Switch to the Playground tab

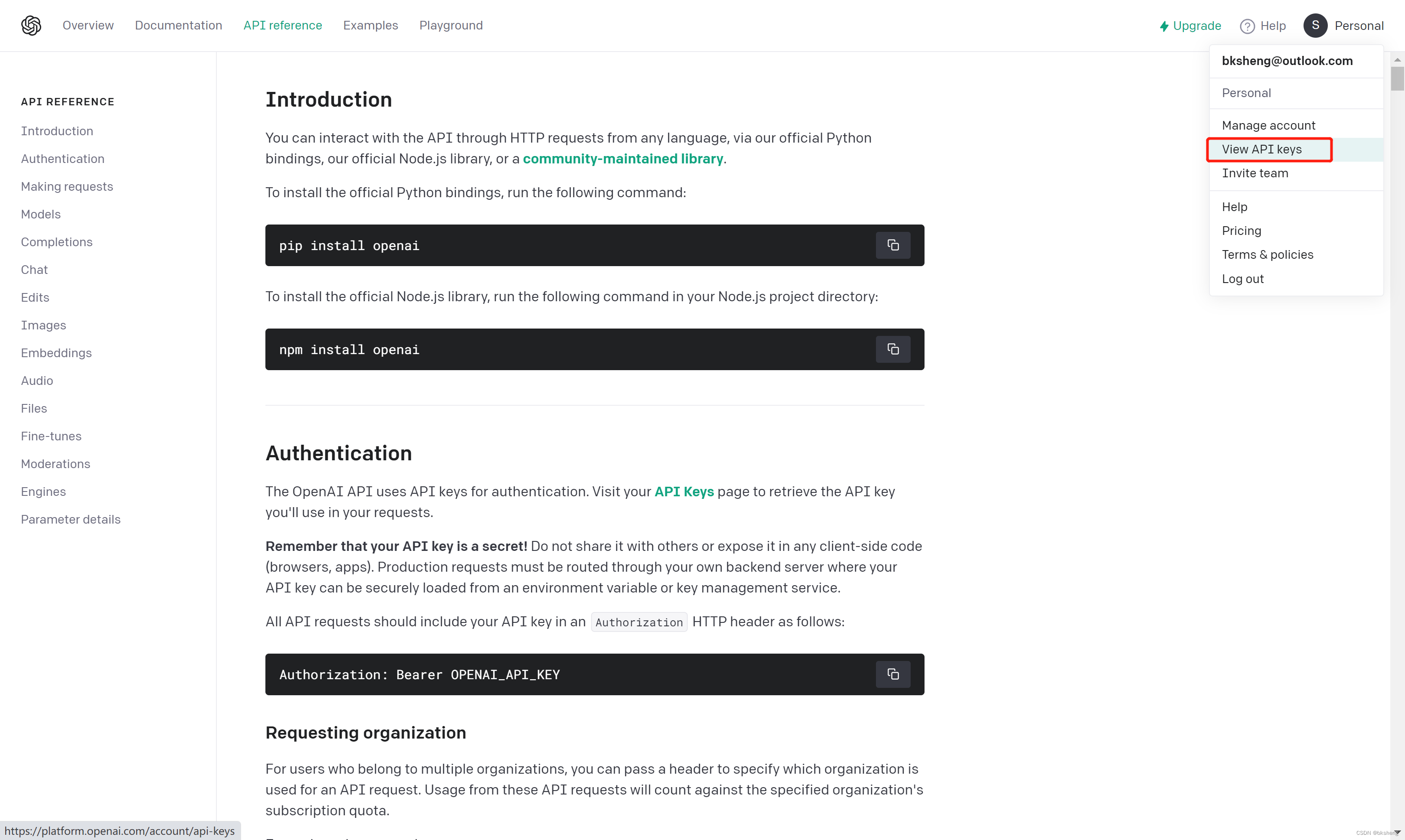tap(451, 26)
